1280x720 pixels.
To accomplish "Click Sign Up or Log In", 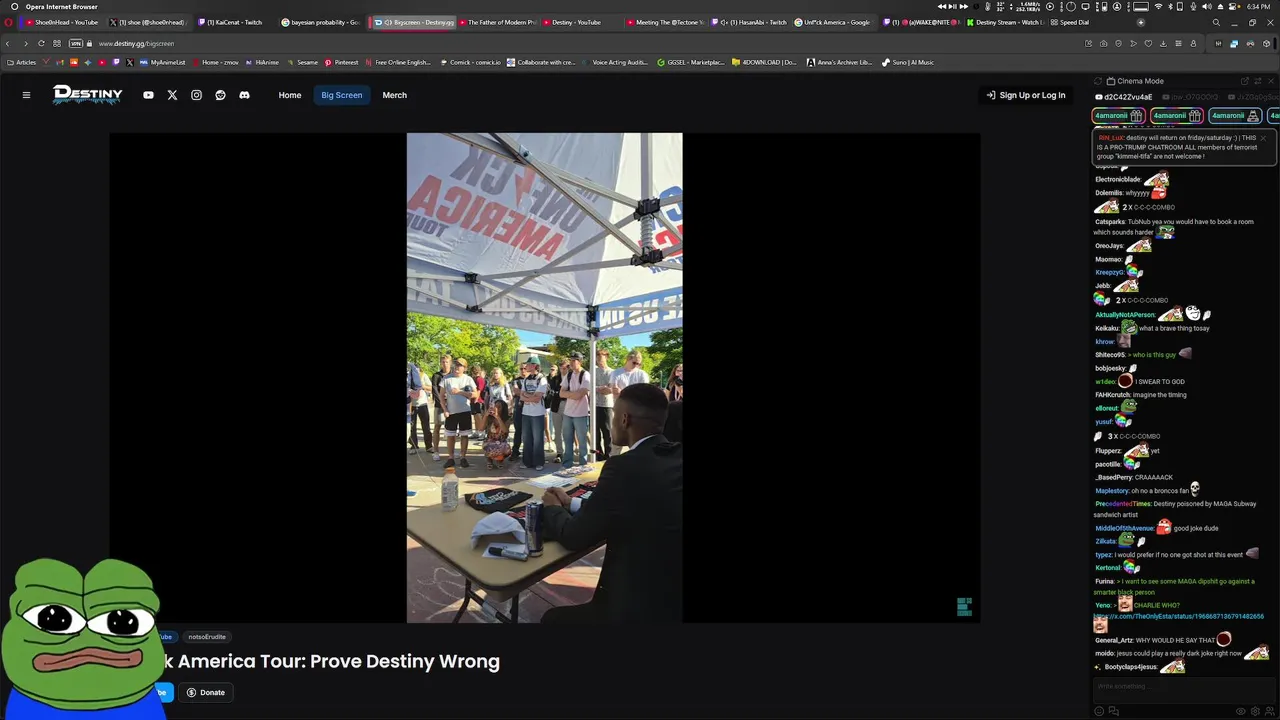I will tap(1026, 95).
